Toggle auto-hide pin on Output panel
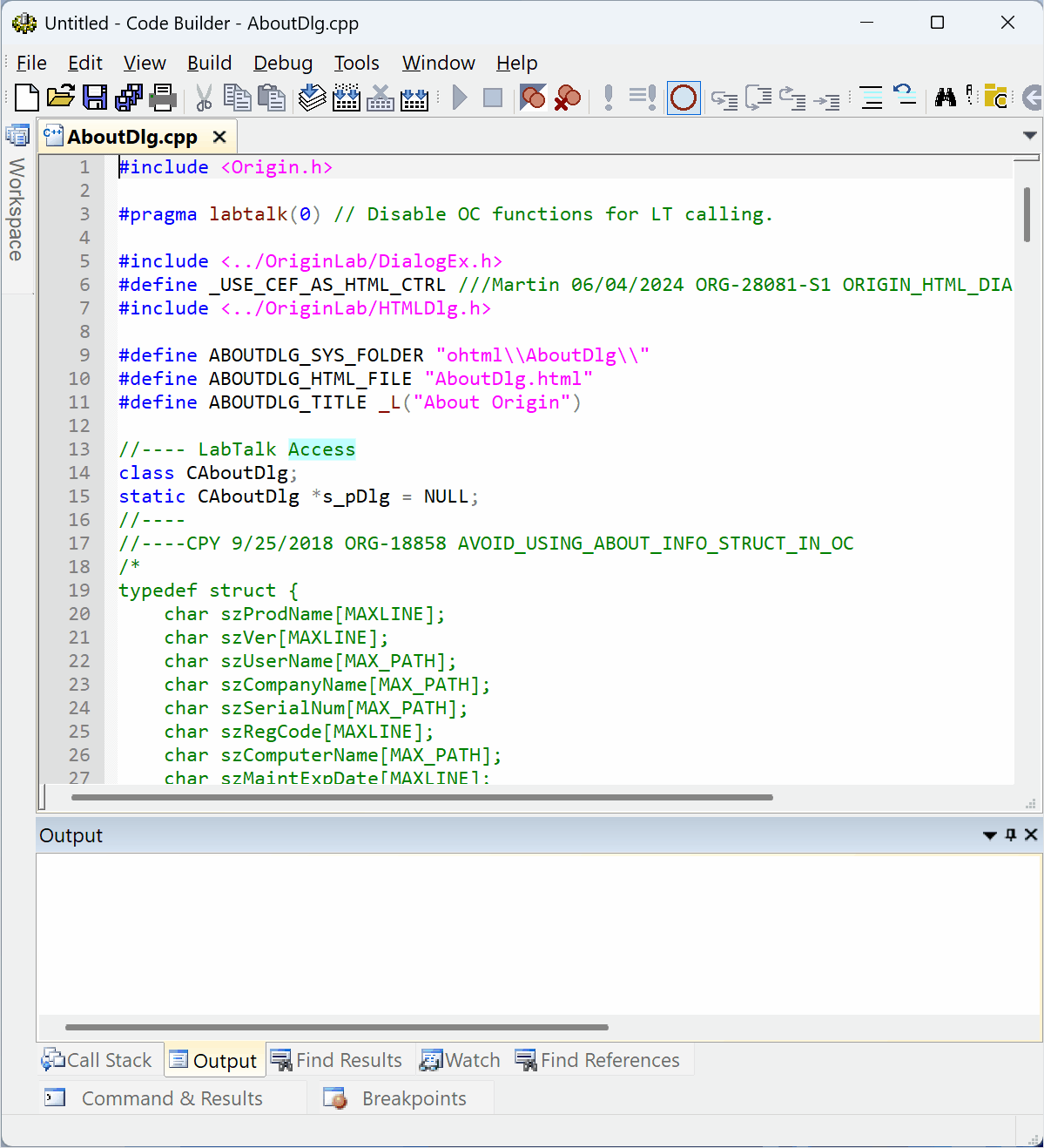Screen dimensions: 1044x1148 click(1011, 835)
